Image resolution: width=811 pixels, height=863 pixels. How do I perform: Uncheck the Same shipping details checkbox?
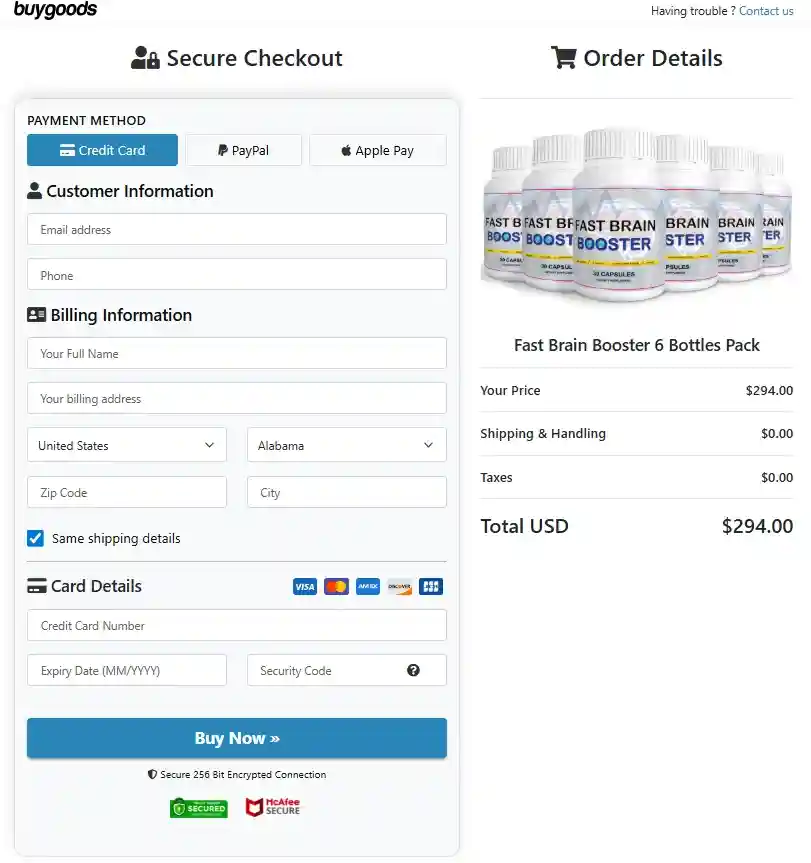(x=35, y=538)
